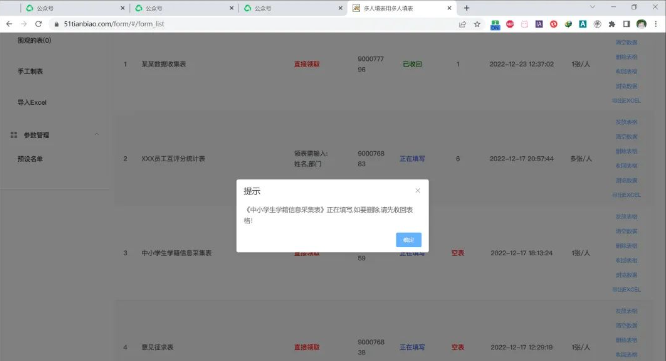Close the 提示 dialog with its X
The image size is (666, 361).
click(418, 191)
